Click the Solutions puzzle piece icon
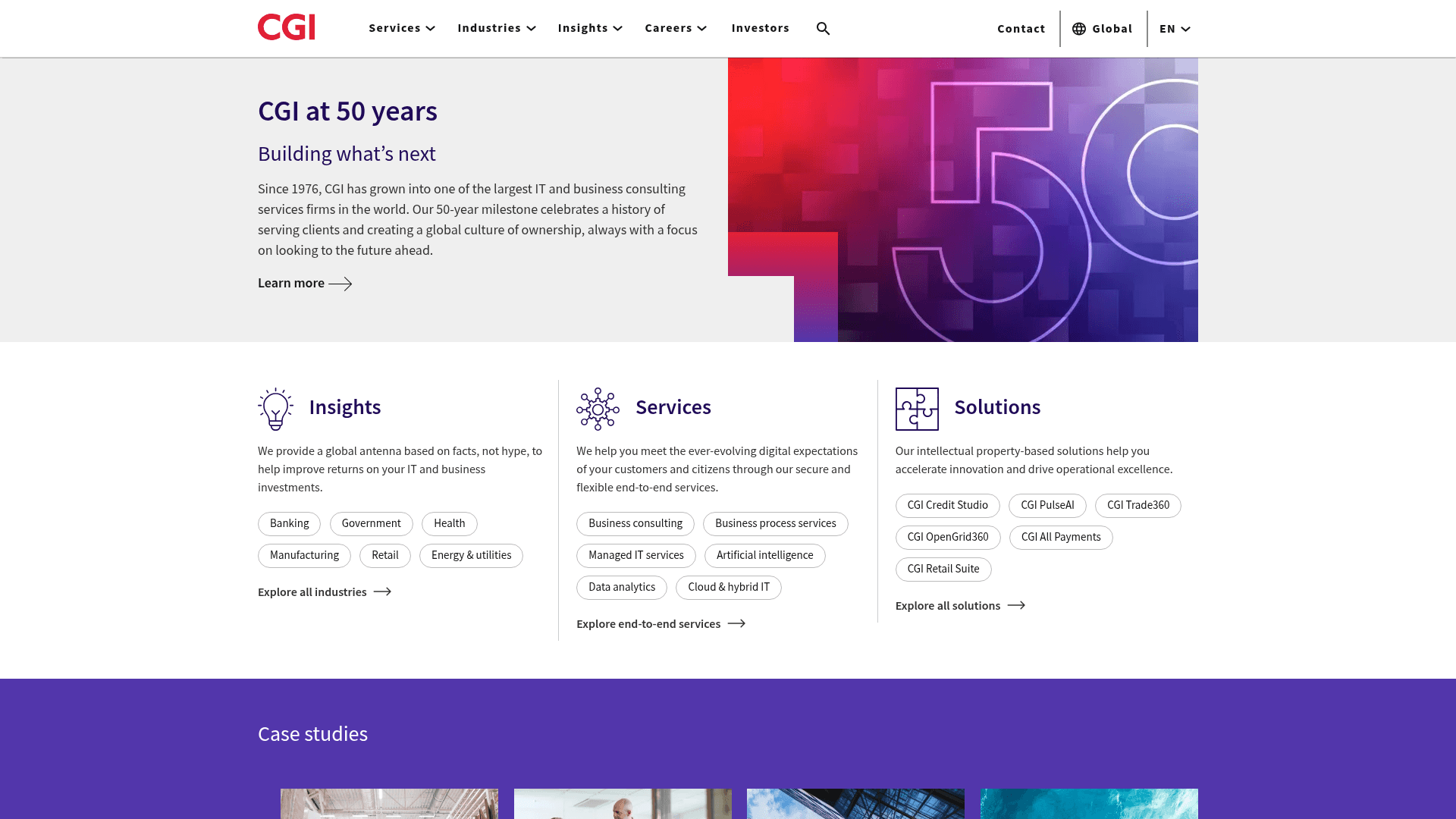 click(917, 408)
